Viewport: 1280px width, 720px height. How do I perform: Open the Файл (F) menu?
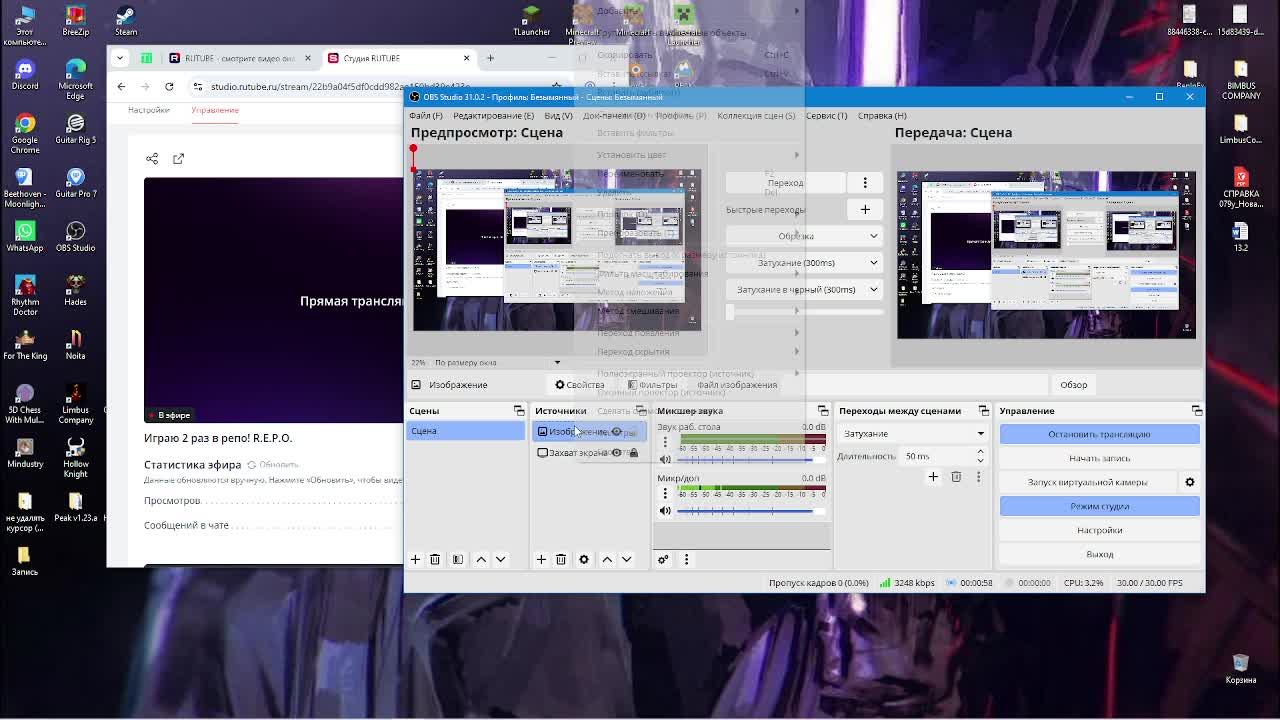pos(426,115)
